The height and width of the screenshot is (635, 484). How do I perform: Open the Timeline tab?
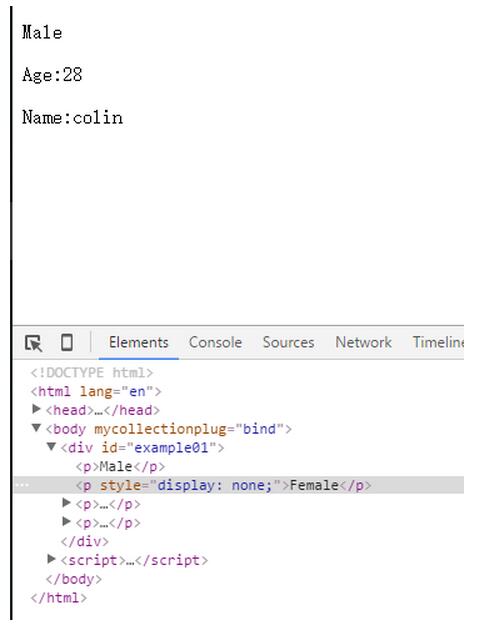tap(438, 342)
